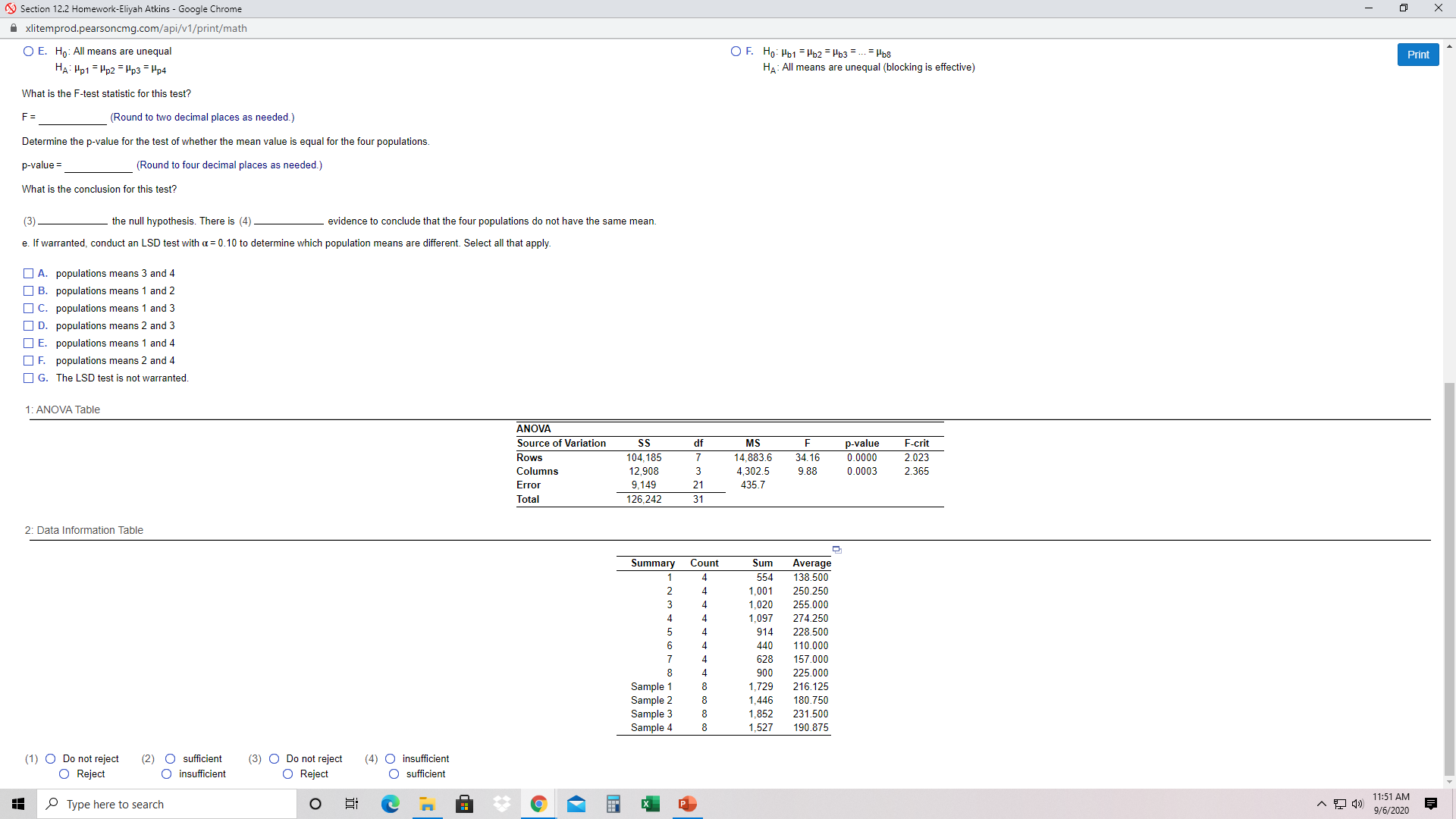1456x819 pixels.
Task: Switch to PowerPoint in the taskbar
Action: (x=687, y=804)
